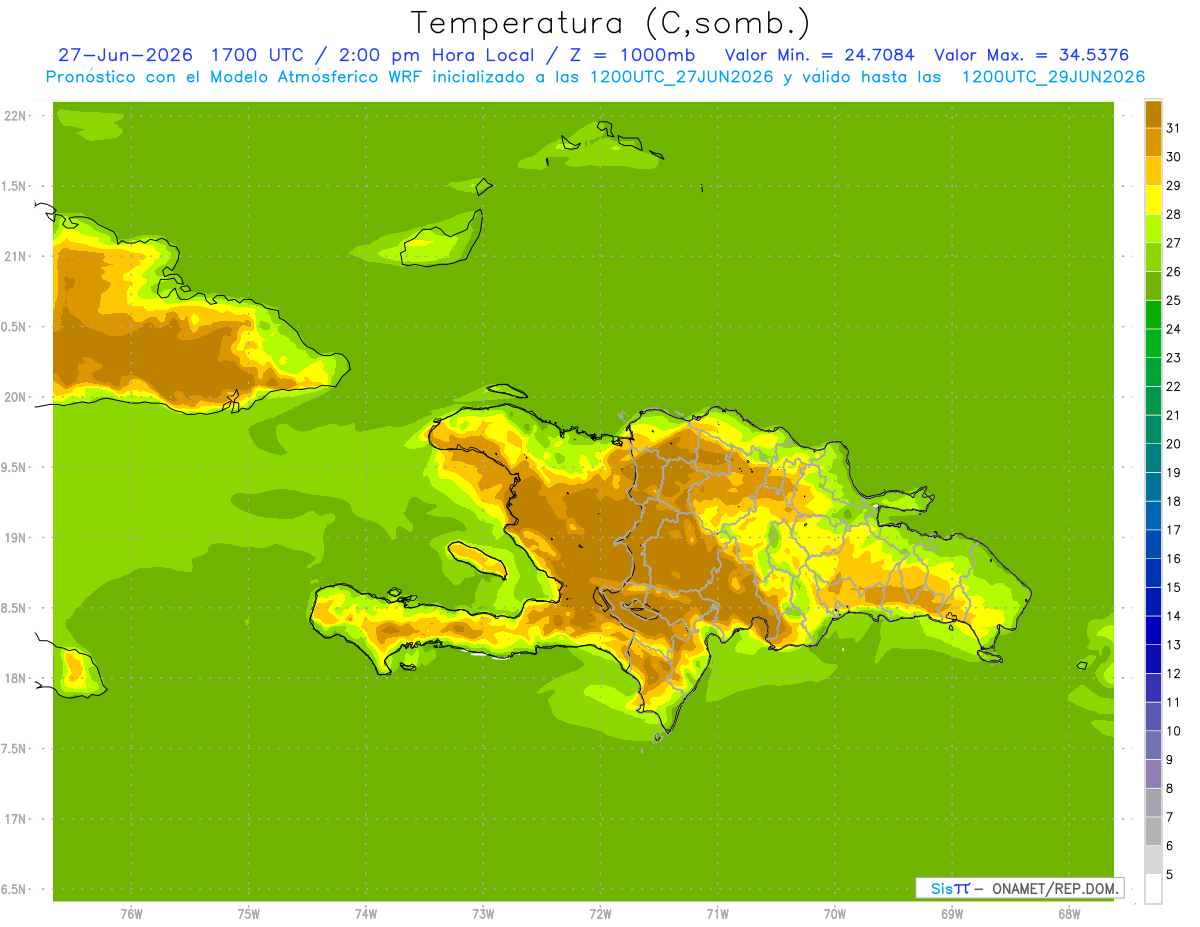
Task: Click the '20N' latitude label
Action: pyautogui.click(x=16, y=397)
